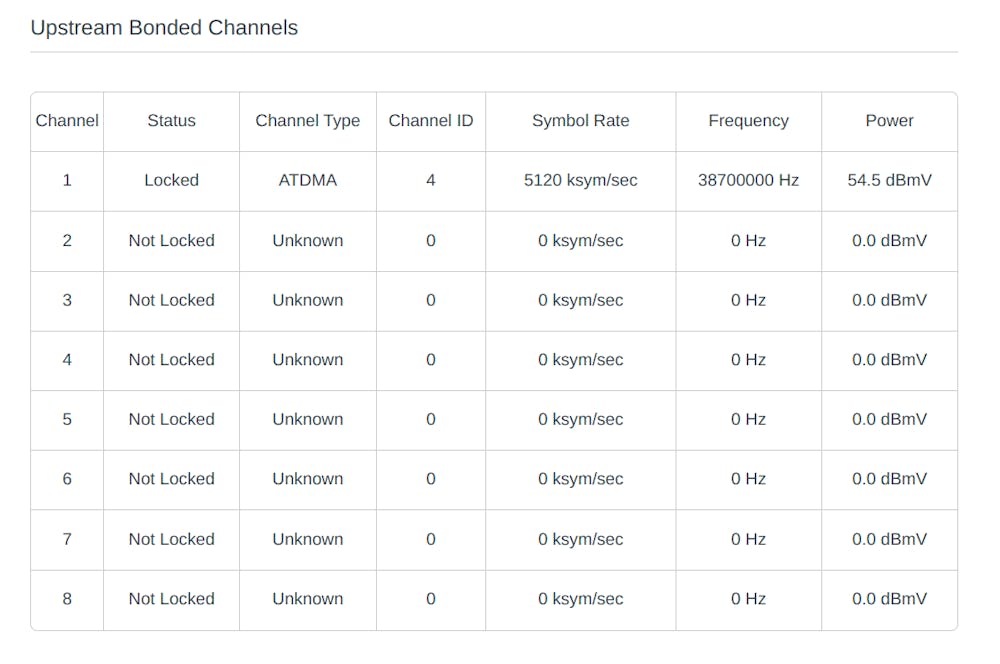Select the 38700000 Hz frequency cell
This screenshot has height=664, width=1000.
[x=748, y=181]
